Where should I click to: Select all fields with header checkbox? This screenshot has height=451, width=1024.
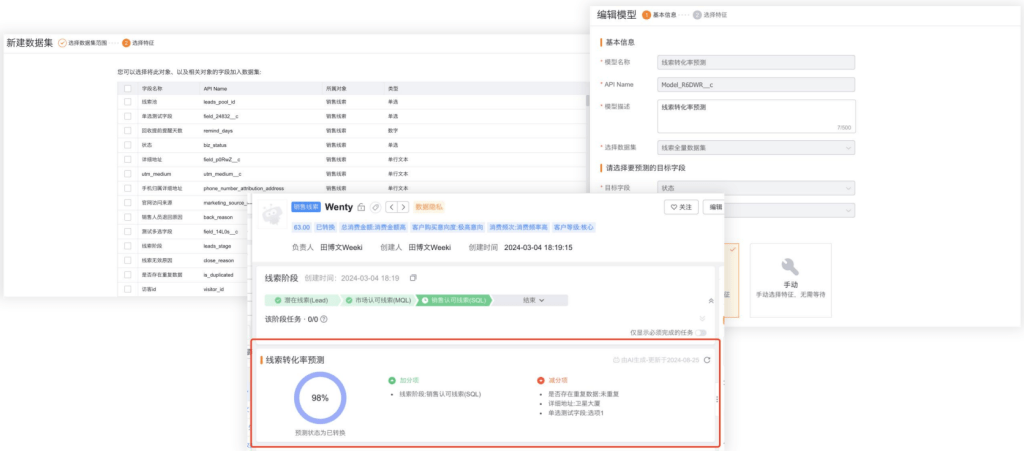[127, 88]
